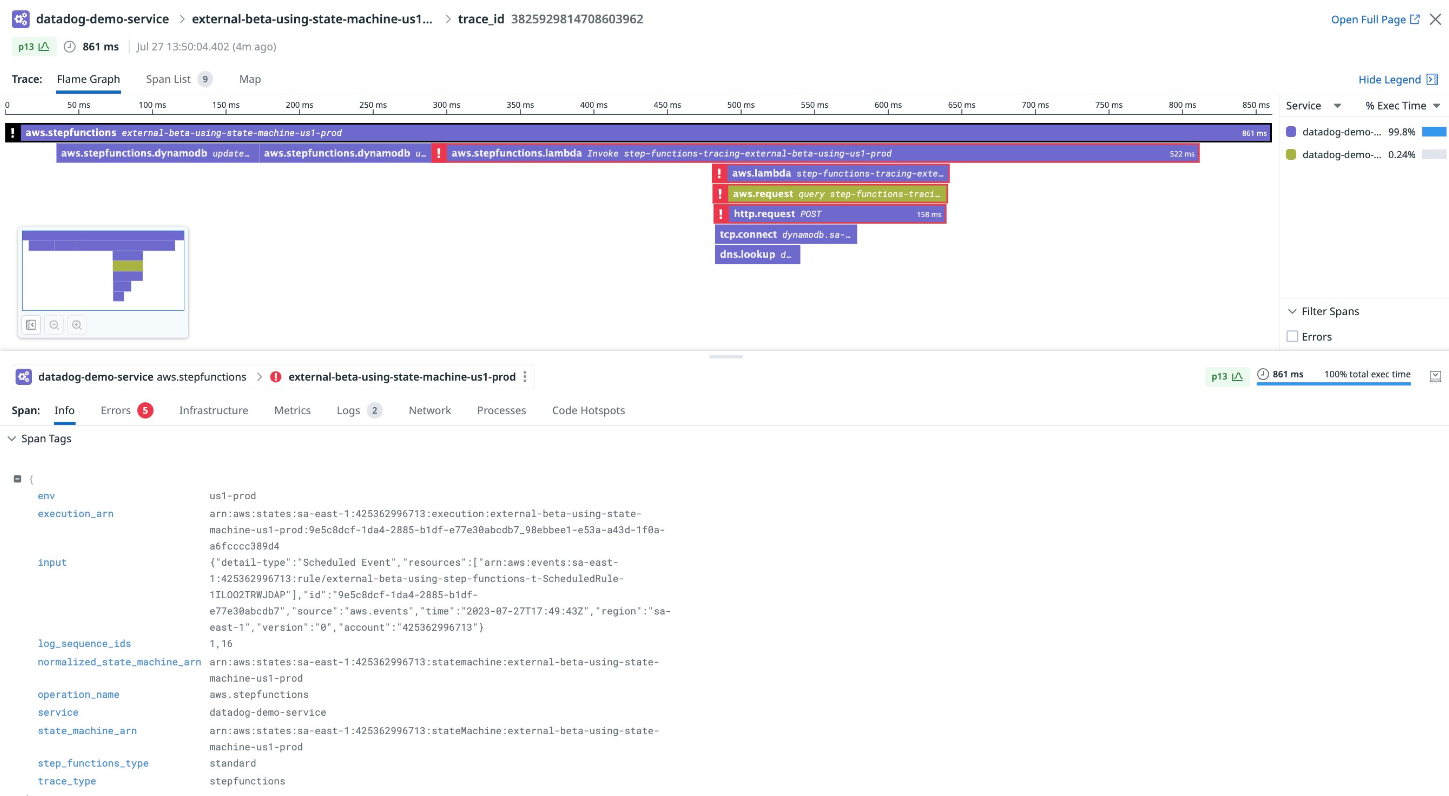Open the Info span tab
The width and height of the screenshot is (1449, 796).
coord(64,410)
